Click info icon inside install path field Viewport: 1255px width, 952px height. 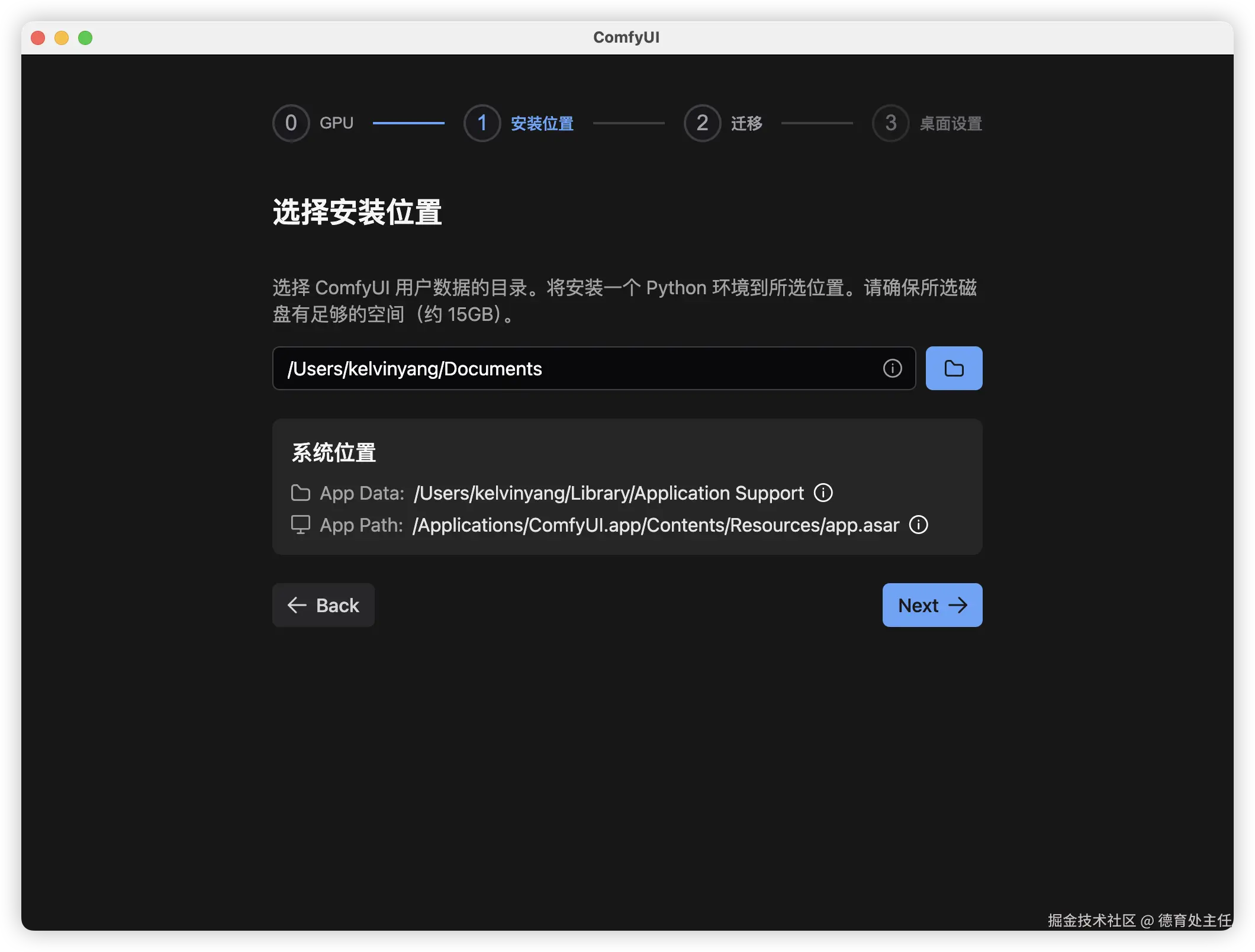892,368
